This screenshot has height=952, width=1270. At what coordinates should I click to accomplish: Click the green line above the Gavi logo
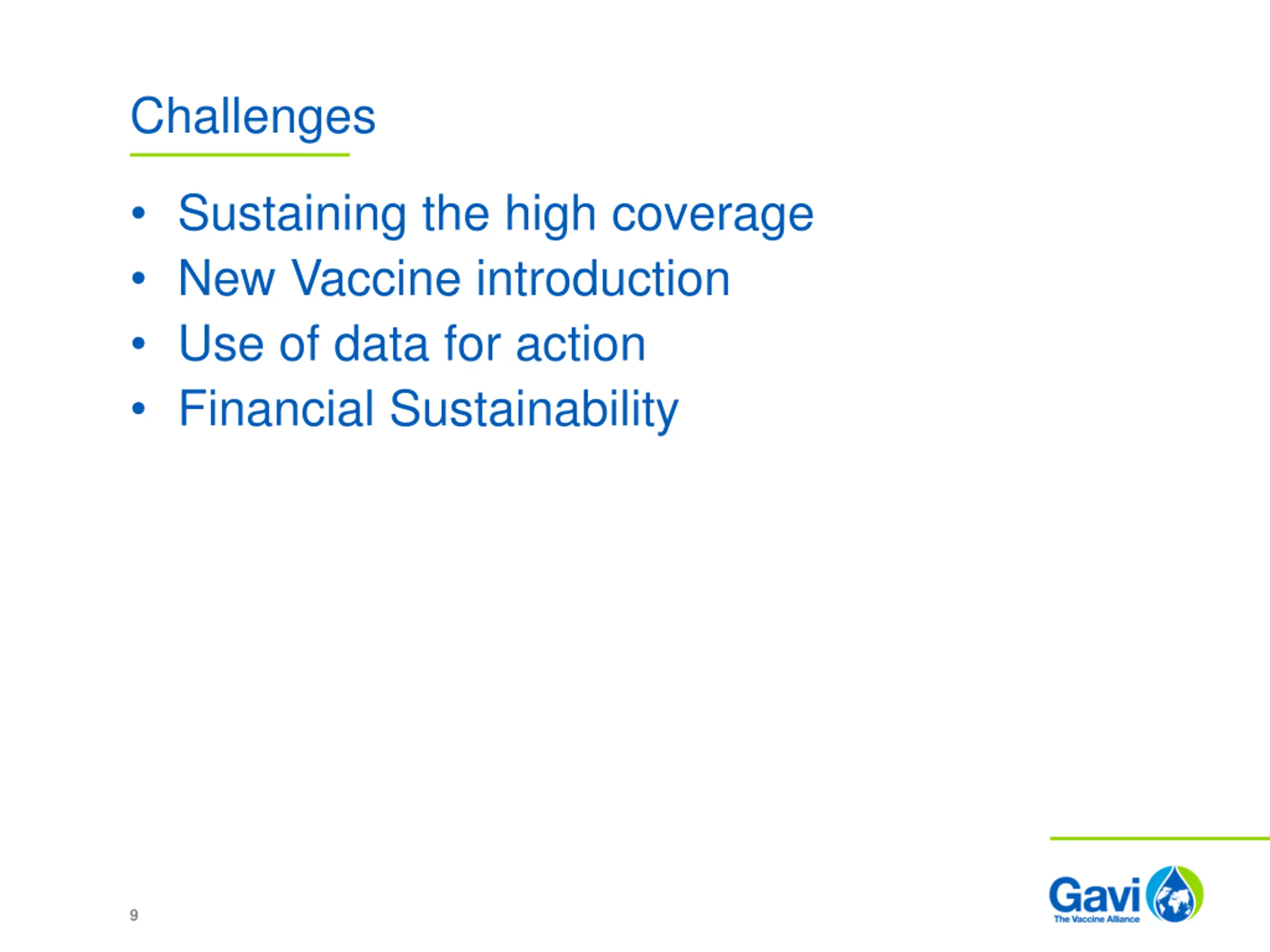tap(1160, 838)
